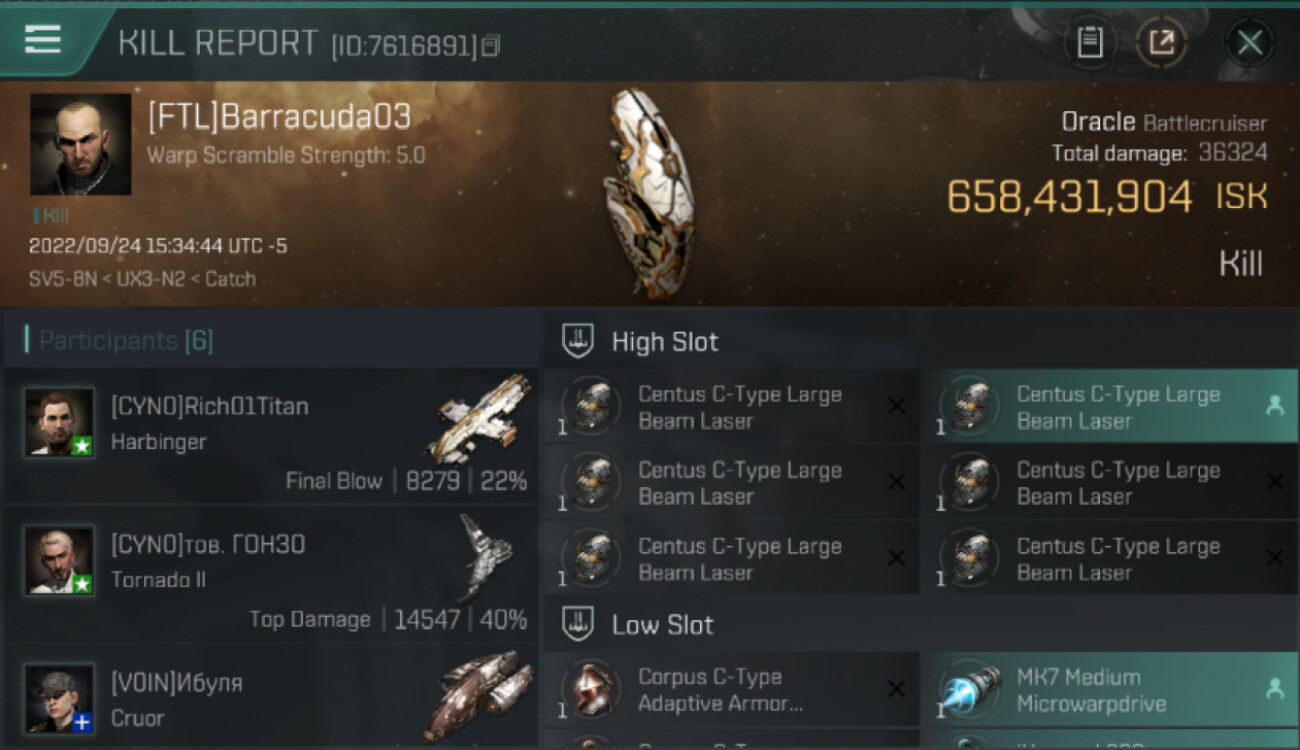1300x750 pixels.
Task: Close the kill report window
Action: point(1250,43)
